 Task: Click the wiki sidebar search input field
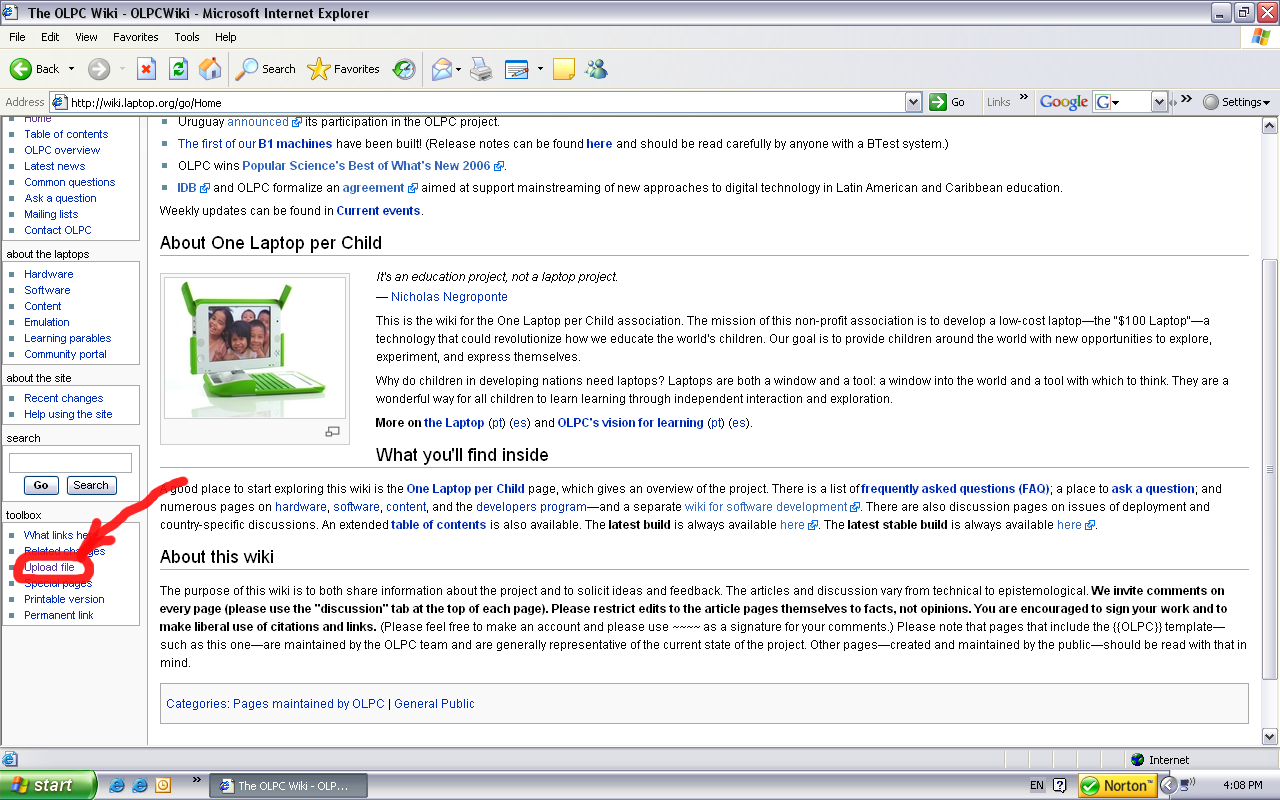[70, 463]
